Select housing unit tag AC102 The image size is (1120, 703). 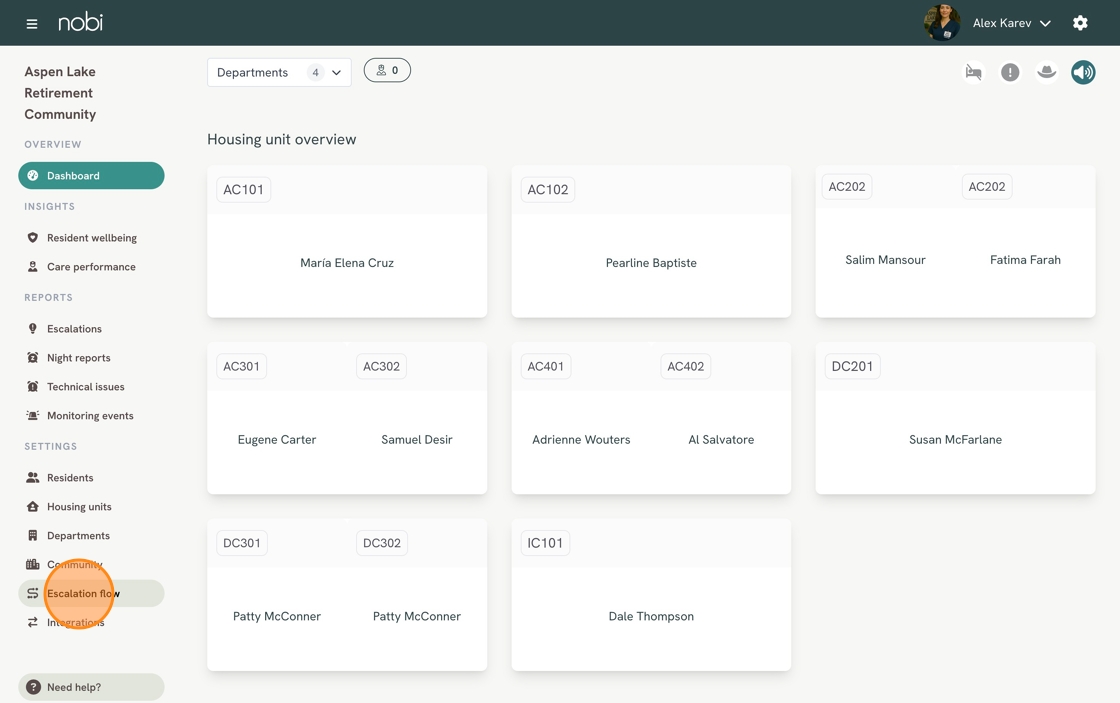pos(548,189)
